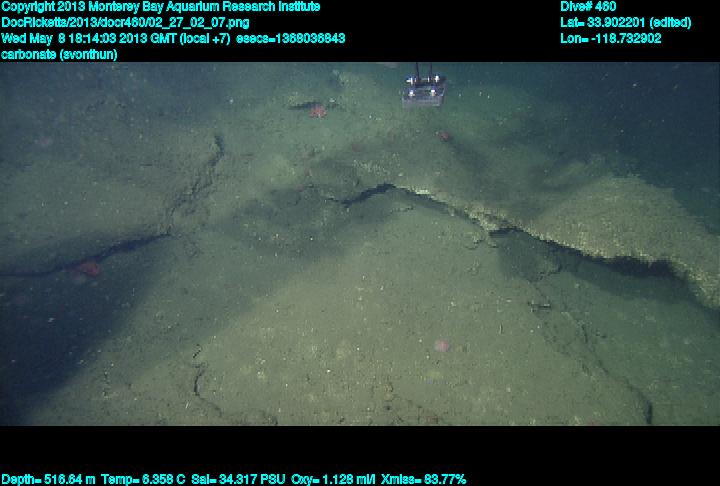
Task: Click the esecs=1368036843 value
Action: pyautogui.click(x=291, y=39)
